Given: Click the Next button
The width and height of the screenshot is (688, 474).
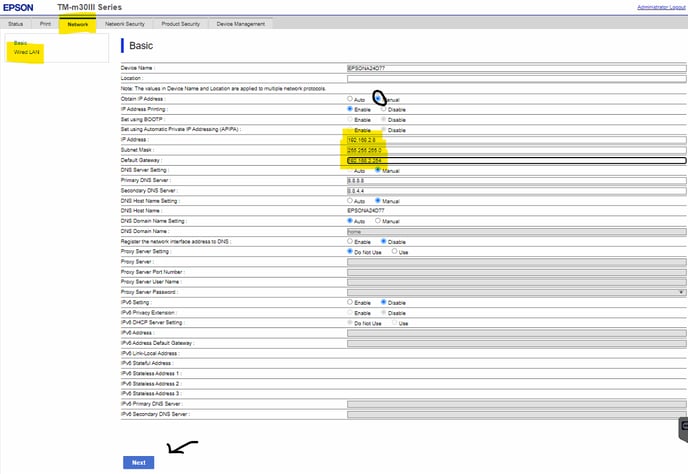Looking at the screenshot, I should click(138, 462).
